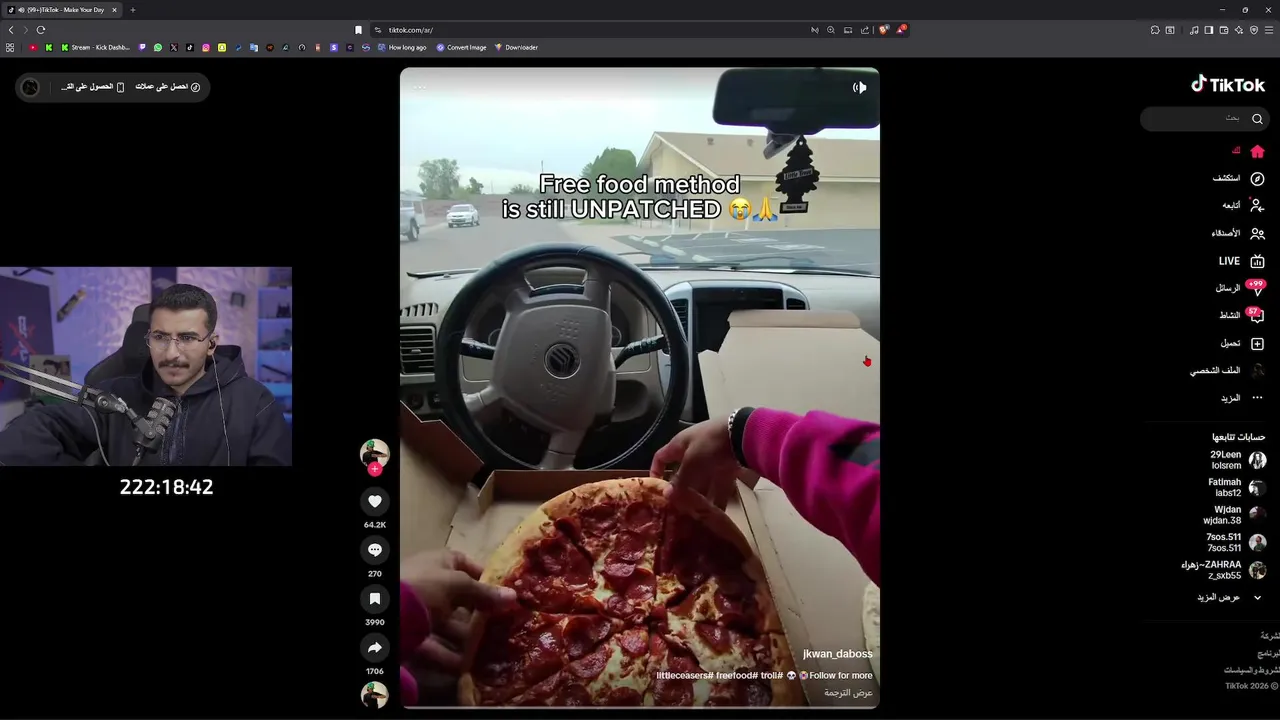Viewport: 1280px width, 720px height.
Task: Open the extensions puzzle icon
Action: tap(1154, 30)
